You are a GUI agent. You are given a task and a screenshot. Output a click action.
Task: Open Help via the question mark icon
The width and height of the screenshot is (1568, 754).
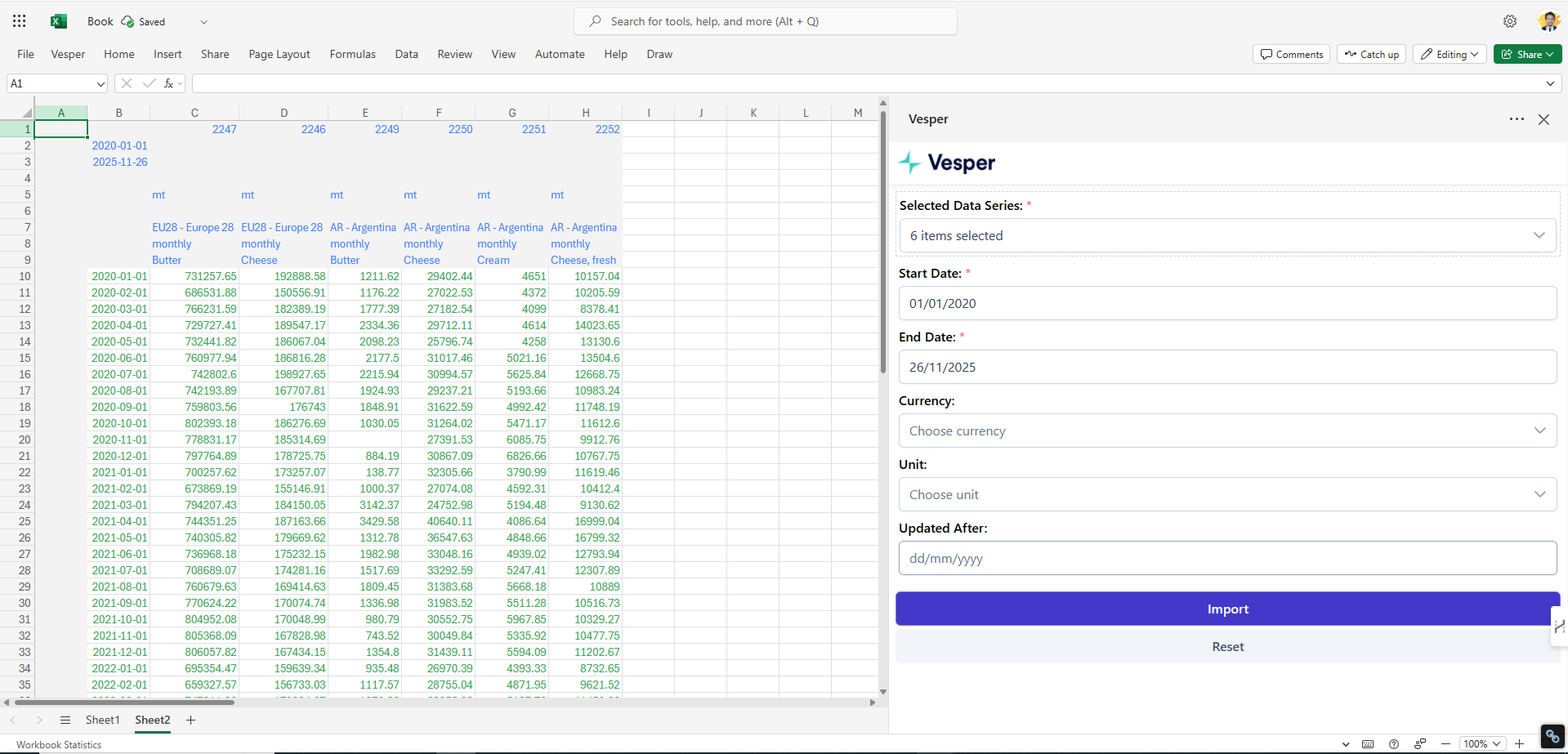[x=1393, y=744]
